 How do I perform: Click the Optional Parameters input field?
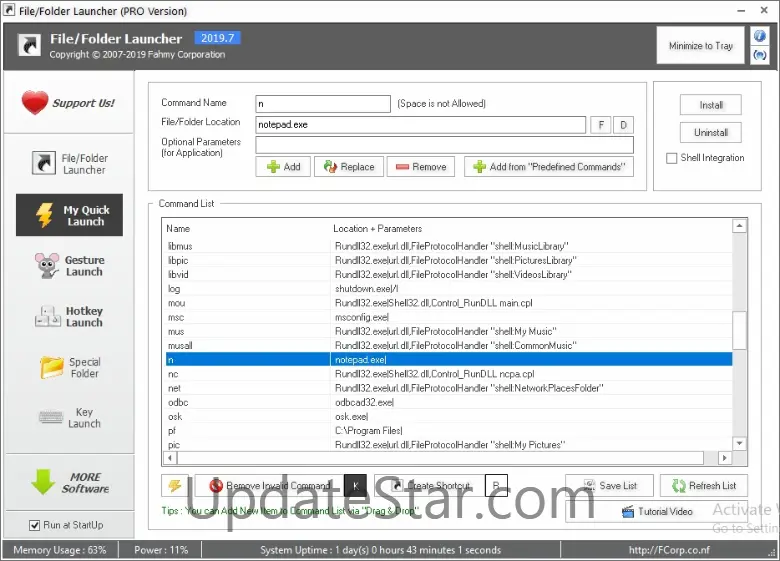pyautogui.click(x=444, y=145)
